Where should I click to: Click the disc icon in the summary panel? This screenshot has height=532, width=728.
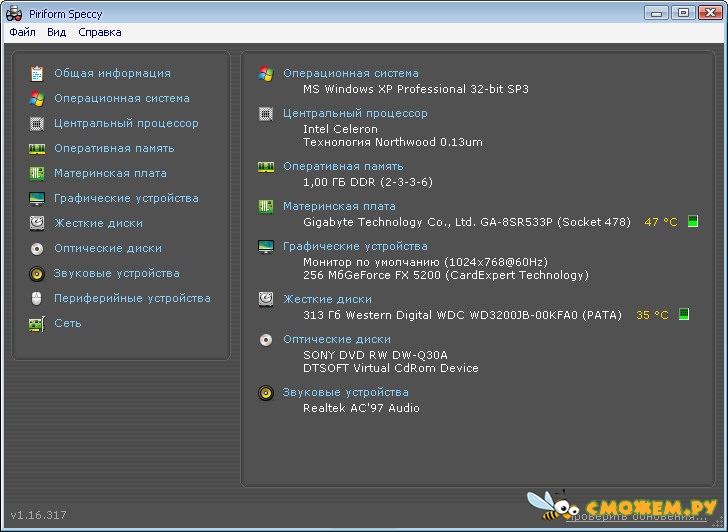[266, 340]
